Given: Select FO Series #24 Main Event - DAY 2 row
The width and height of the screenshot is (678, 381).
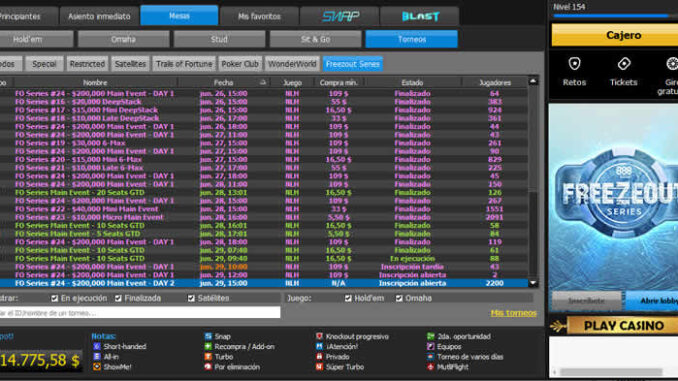Looking at the screenshot, I should pos(264,283).
